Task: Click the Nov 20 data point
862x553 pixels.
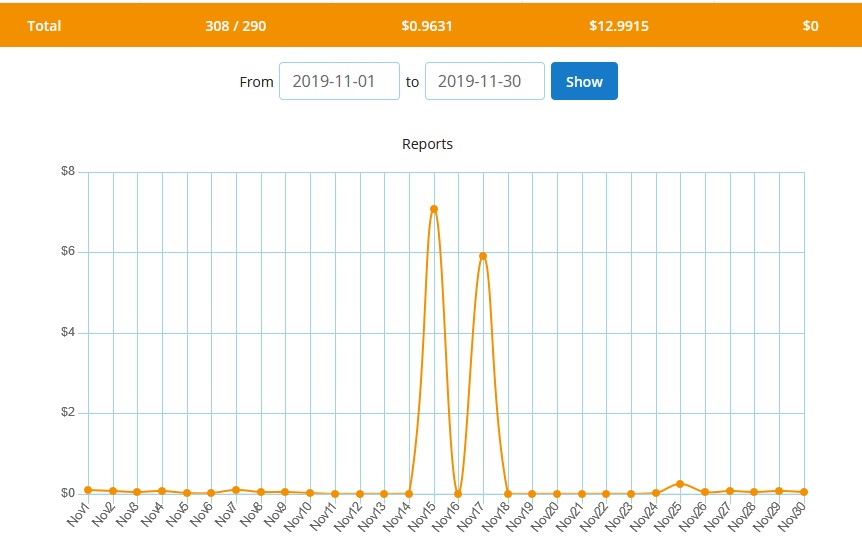Action: 557,494
